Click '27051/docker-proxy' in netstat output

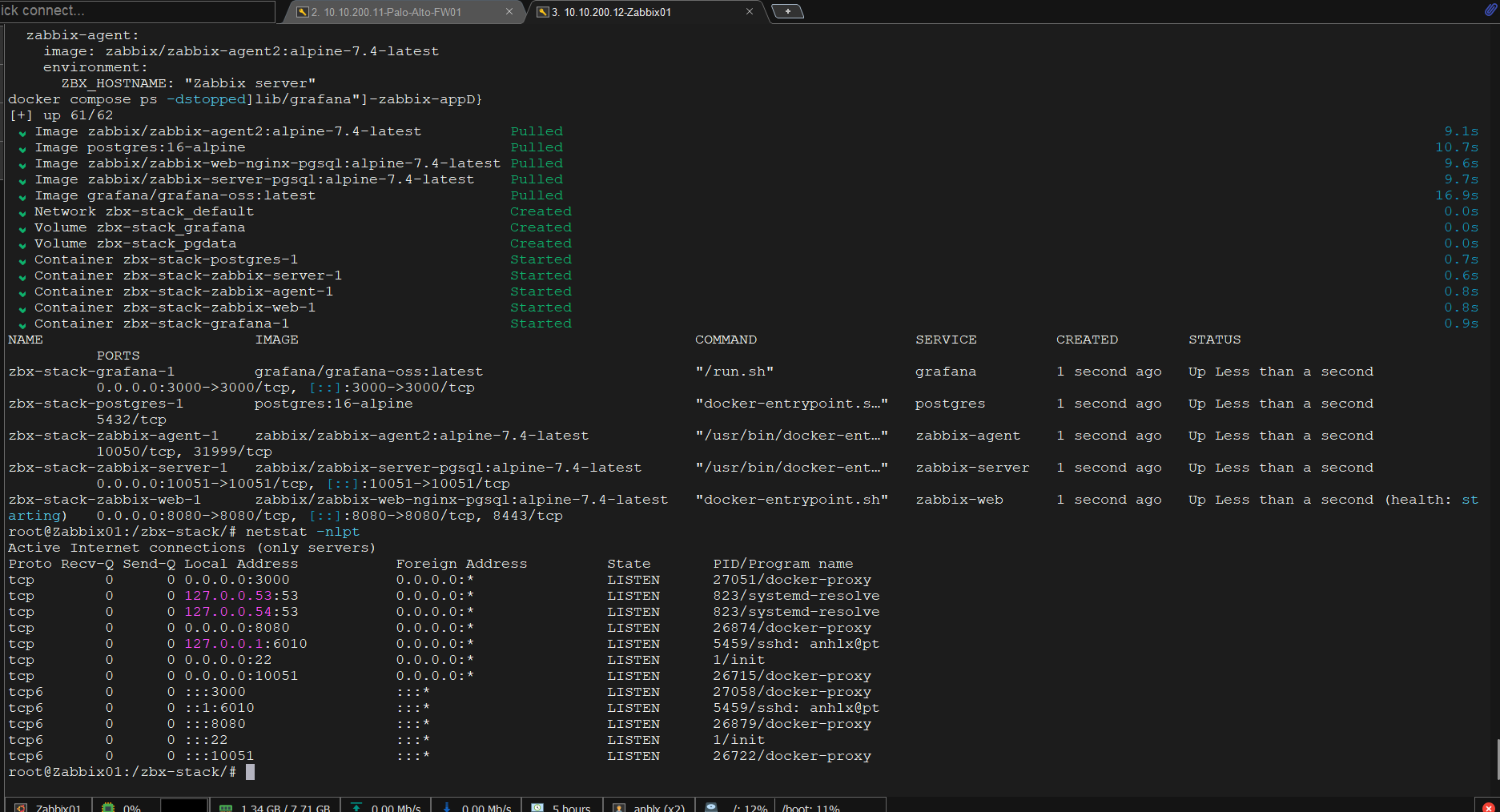coord(792,580)
